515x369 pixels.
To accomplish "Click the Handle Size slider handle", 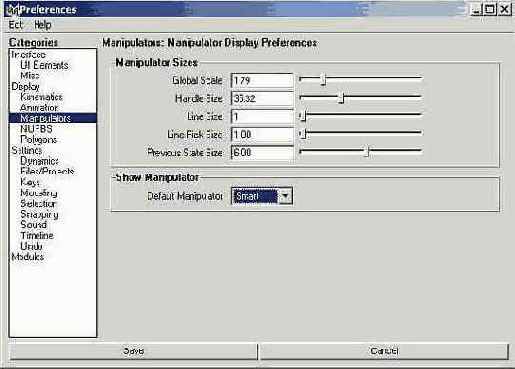I will coord(341,98).
